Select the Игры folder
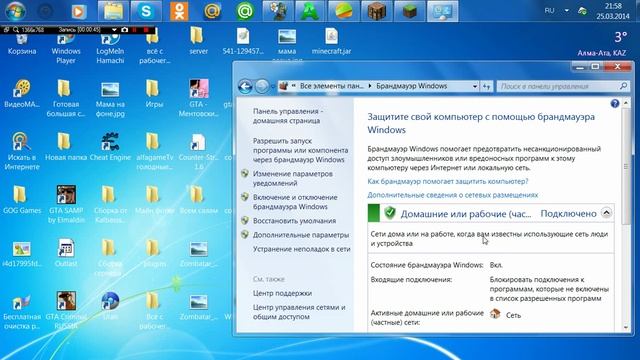The height and width of the screenshot is (360, 640). (x=154, y=93)
